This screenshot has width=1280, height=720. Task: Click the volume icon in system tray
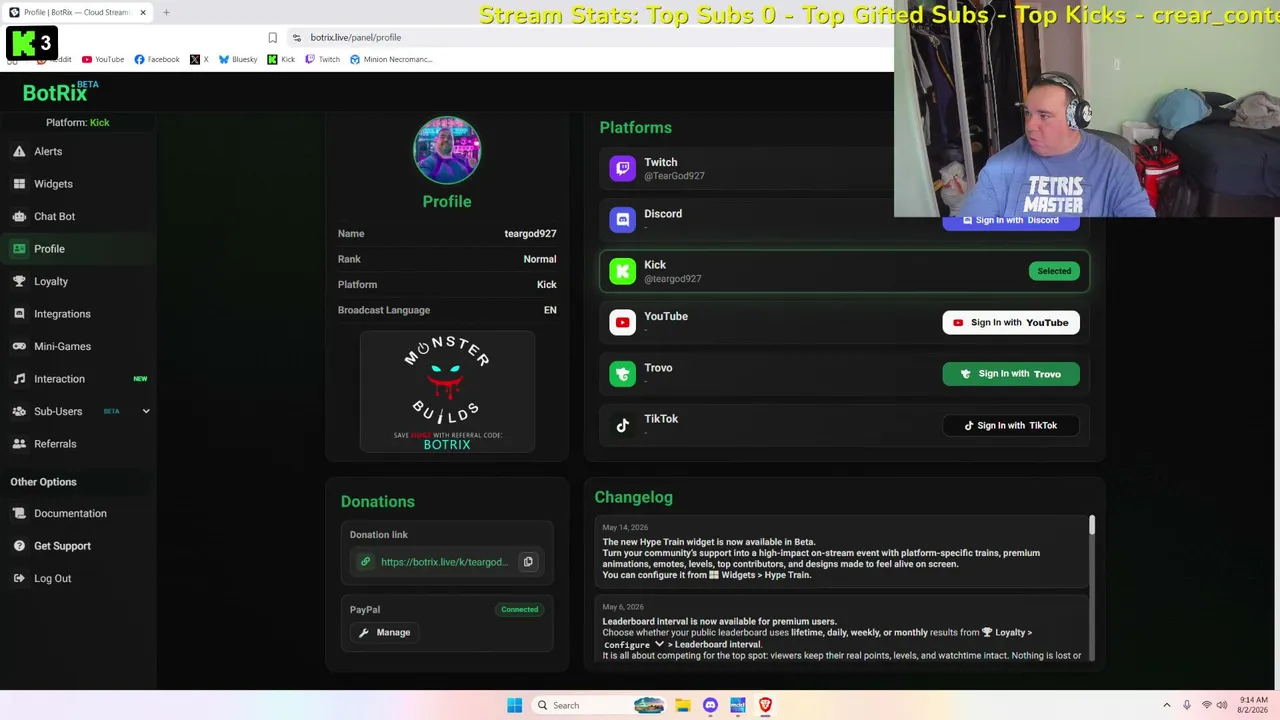click(x=1224, y=705)
